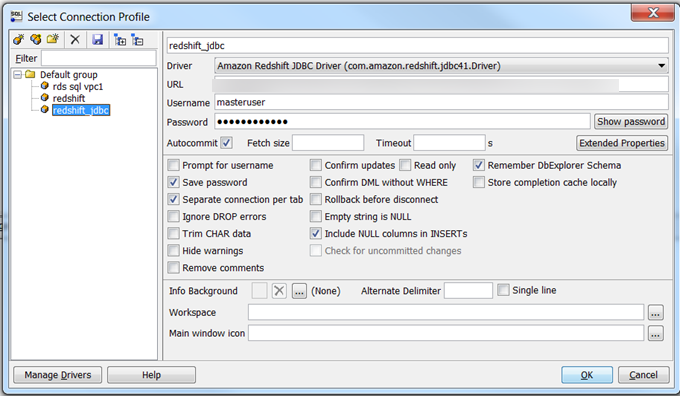Viewport: 680px width, 396px height.
Task: Copy the current profile icon
Action: 36,40
